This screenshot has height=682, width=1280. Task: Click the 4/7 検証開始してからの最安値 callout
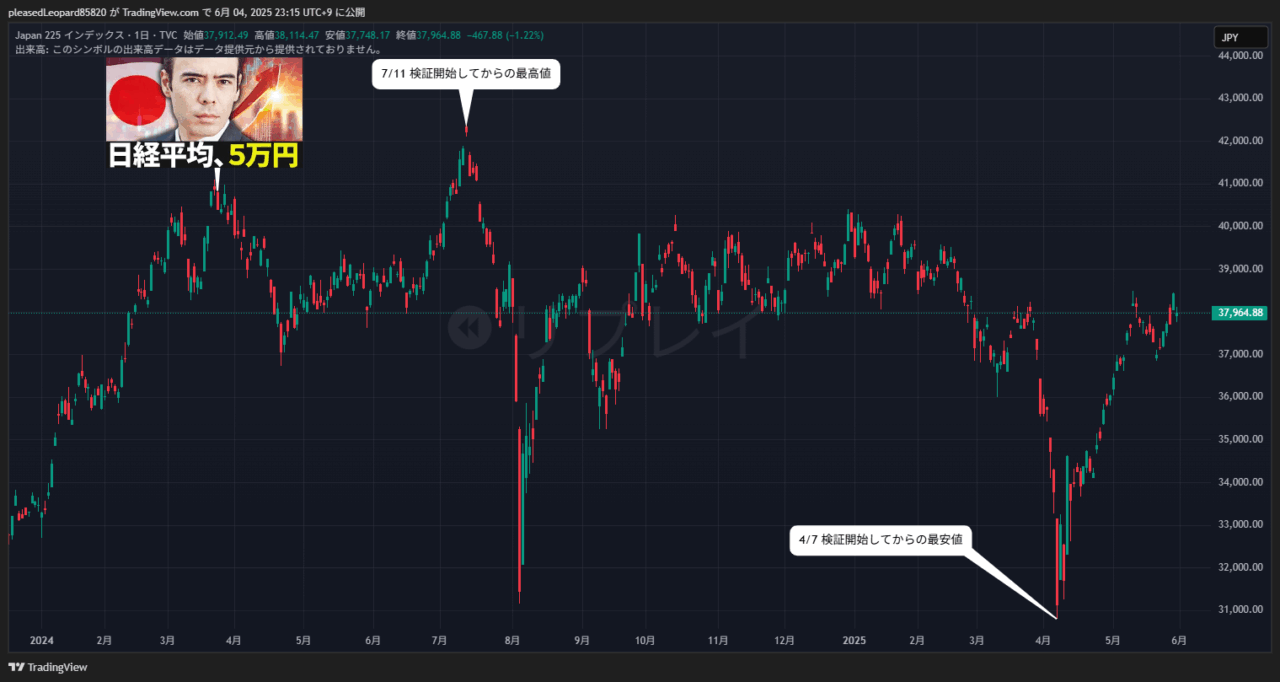880,540
